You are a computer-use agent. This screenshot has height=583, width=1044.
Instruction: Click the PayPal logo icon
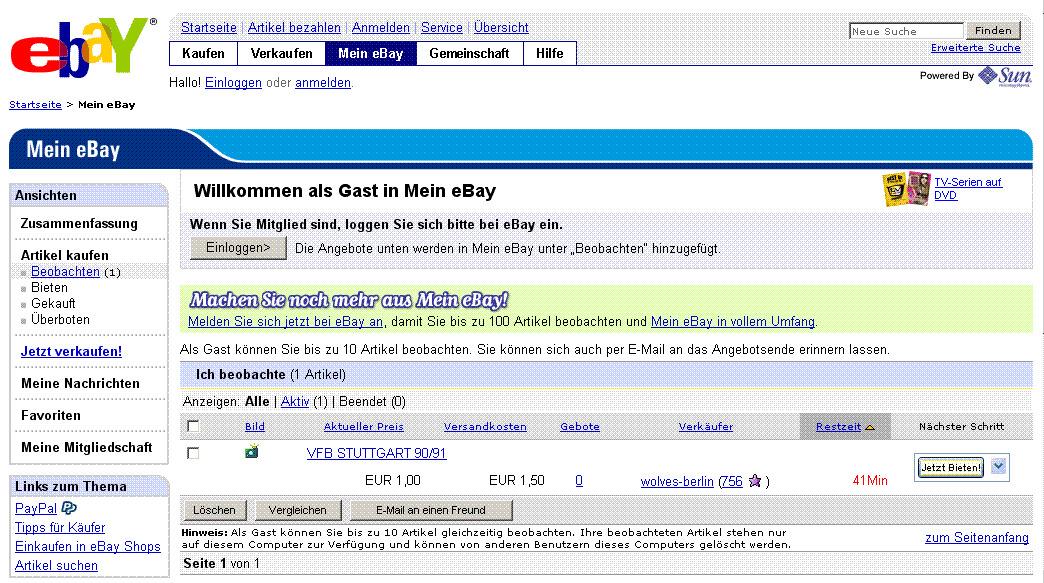pyautogui.click(x=69, y=508)
